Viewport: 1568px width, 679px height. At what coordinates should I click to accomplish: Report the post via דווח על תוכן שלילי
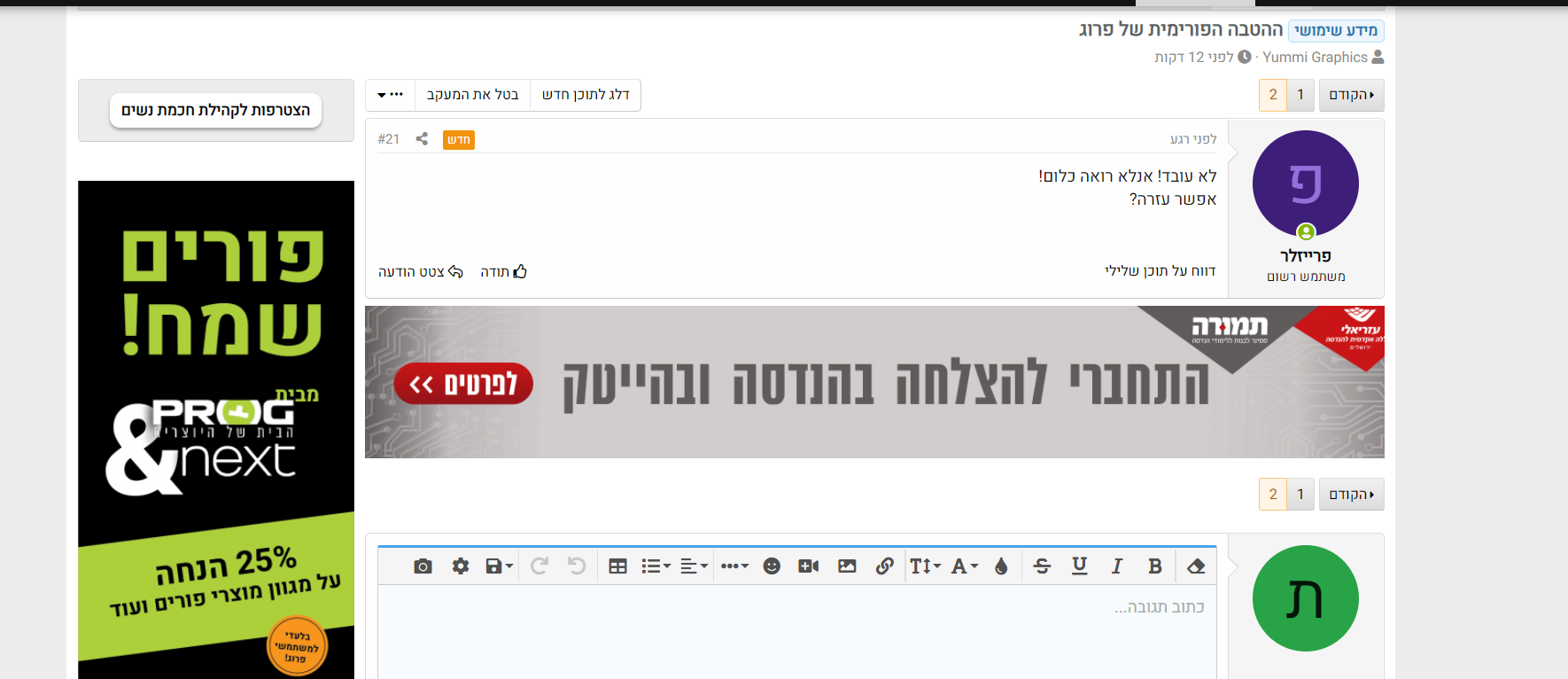point(1160,270)
